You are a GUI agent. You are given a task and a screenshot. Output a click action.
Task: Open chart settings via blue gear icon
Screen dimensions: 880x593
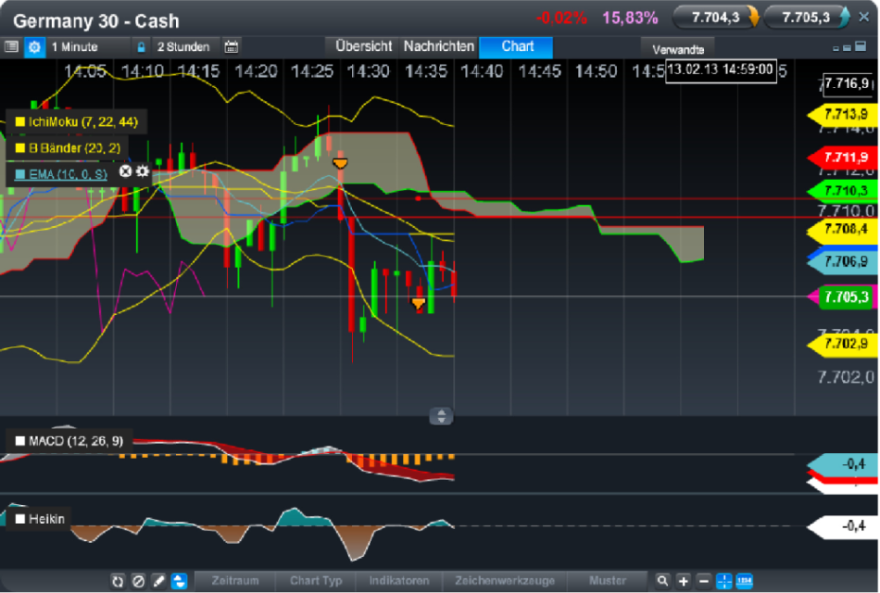[34, 47]
